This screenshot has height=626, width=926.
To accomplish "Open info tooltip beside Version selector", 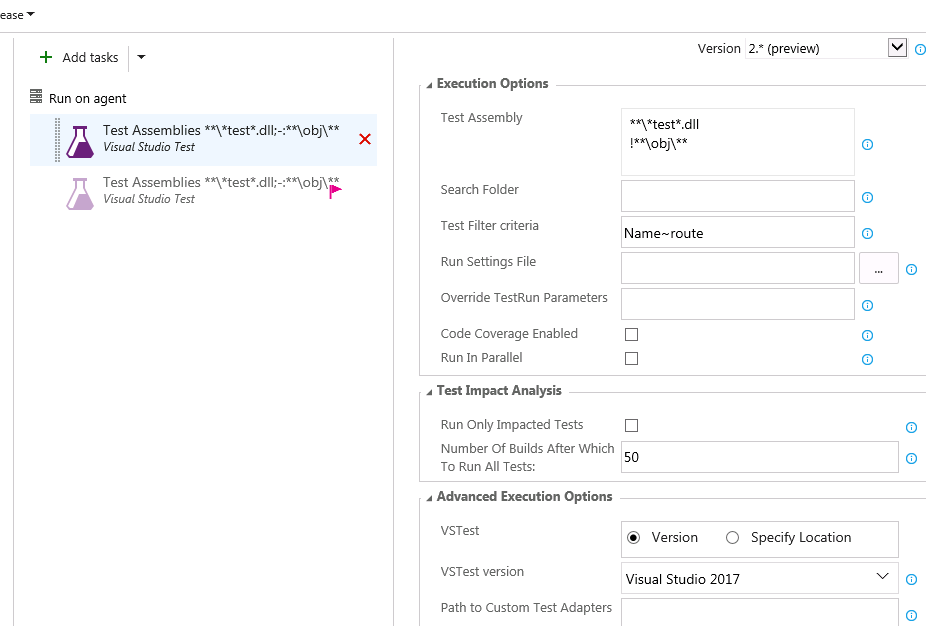I will [x=919, y=48].
